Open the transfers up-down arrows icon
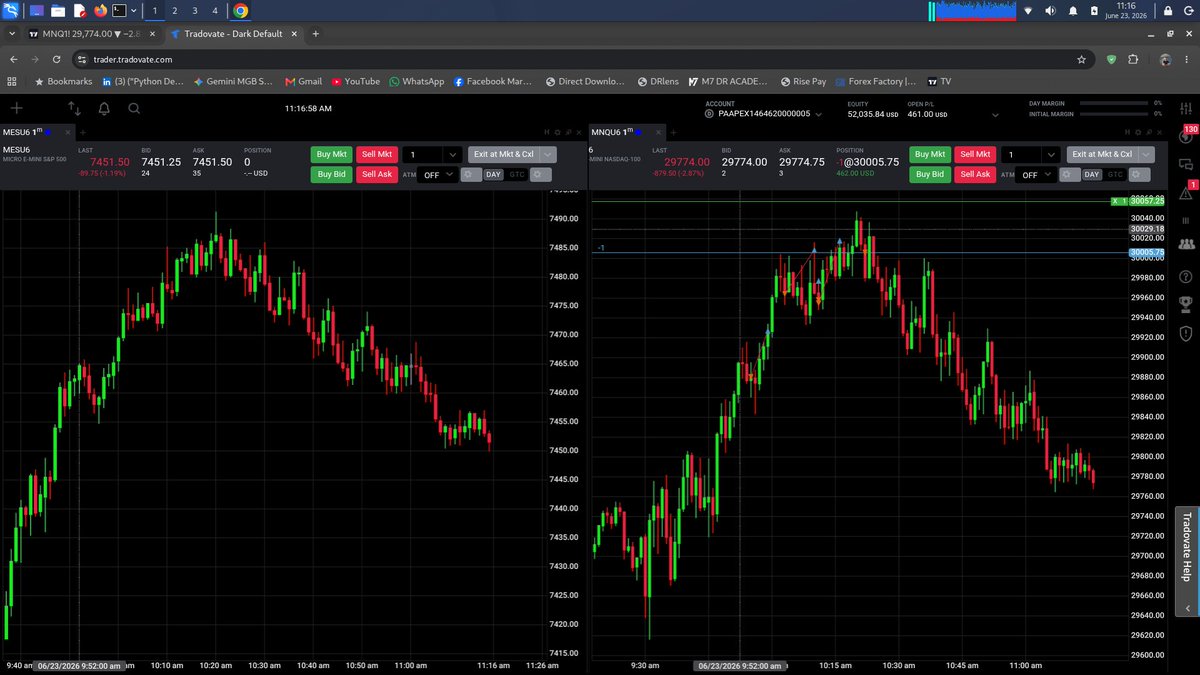The height and width of the screenshot is (675, 1200). pyautogui.click(x=74, y=108)
